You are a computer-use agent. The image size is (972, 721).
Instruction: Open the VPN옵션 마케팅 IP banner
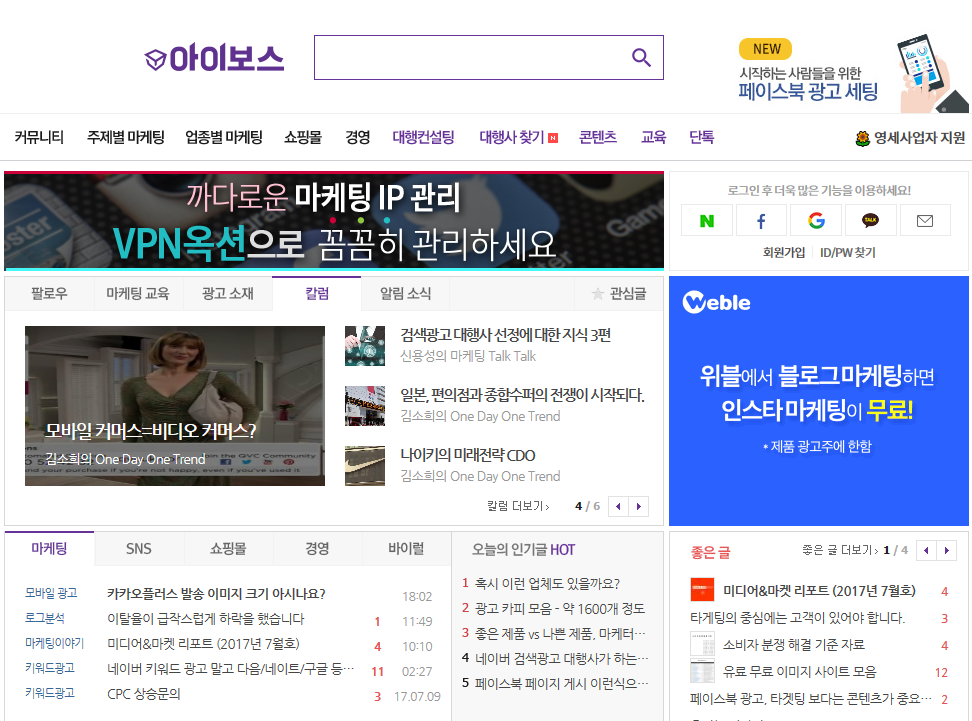point(334,221)
